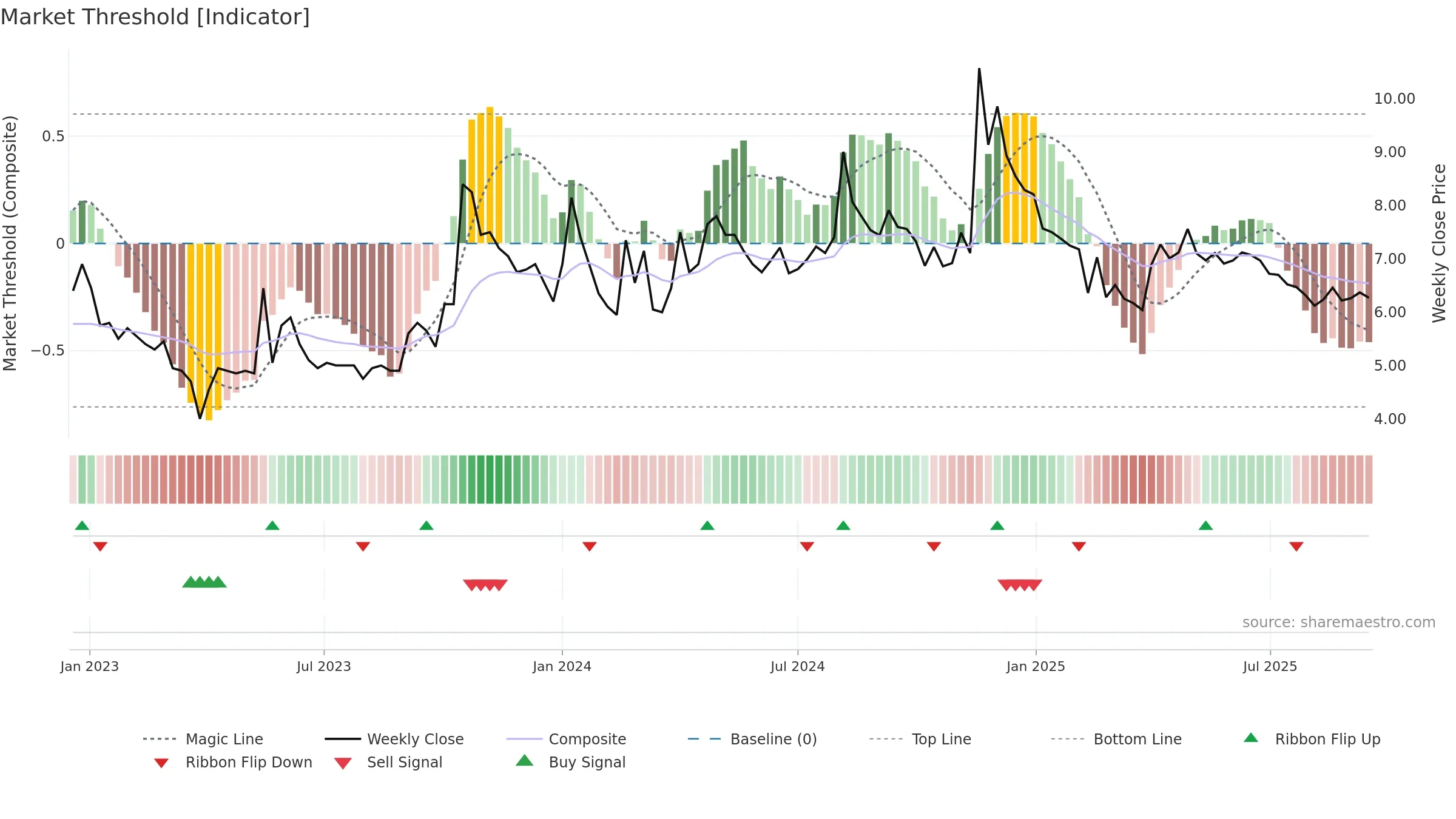1456x819 pixels.
Task: Select the Ribbon Flip Up marker in Apr 2024
Action: coord(707,525)
